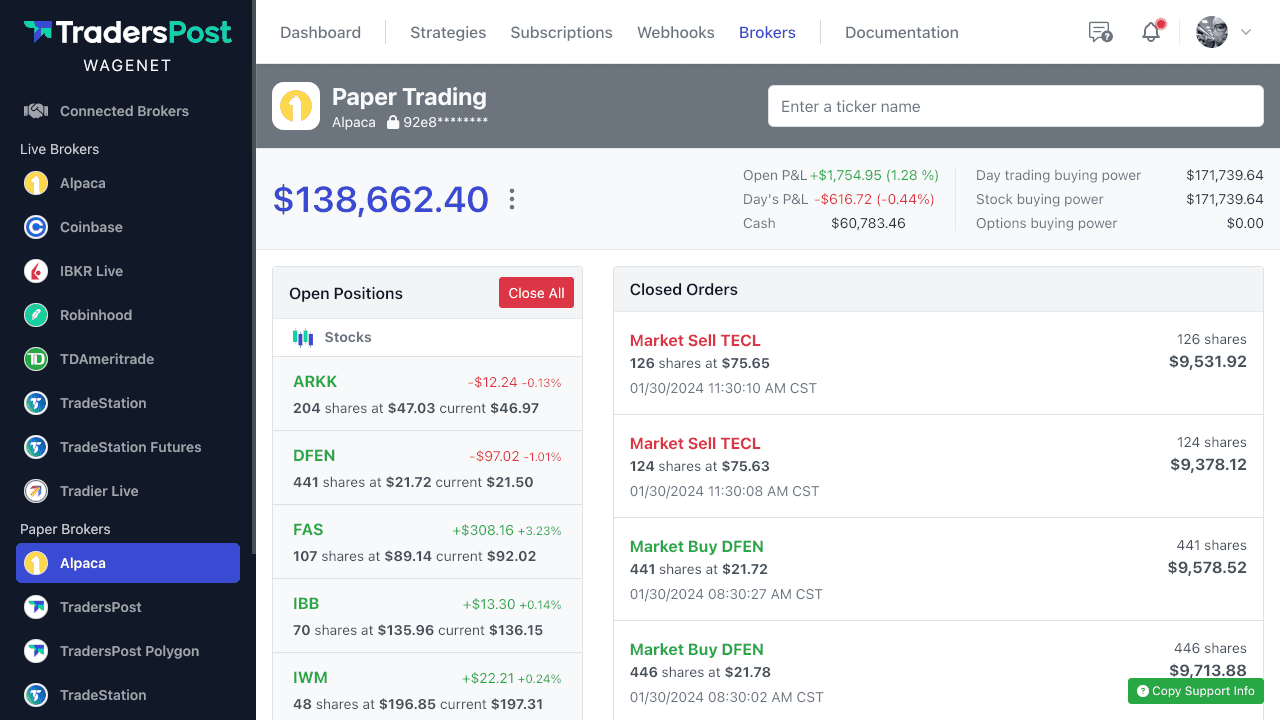The width and height of the screenshot is (1280, 720).
Task: Click the live Alpaca broker icon
Action: pos(36,183)
